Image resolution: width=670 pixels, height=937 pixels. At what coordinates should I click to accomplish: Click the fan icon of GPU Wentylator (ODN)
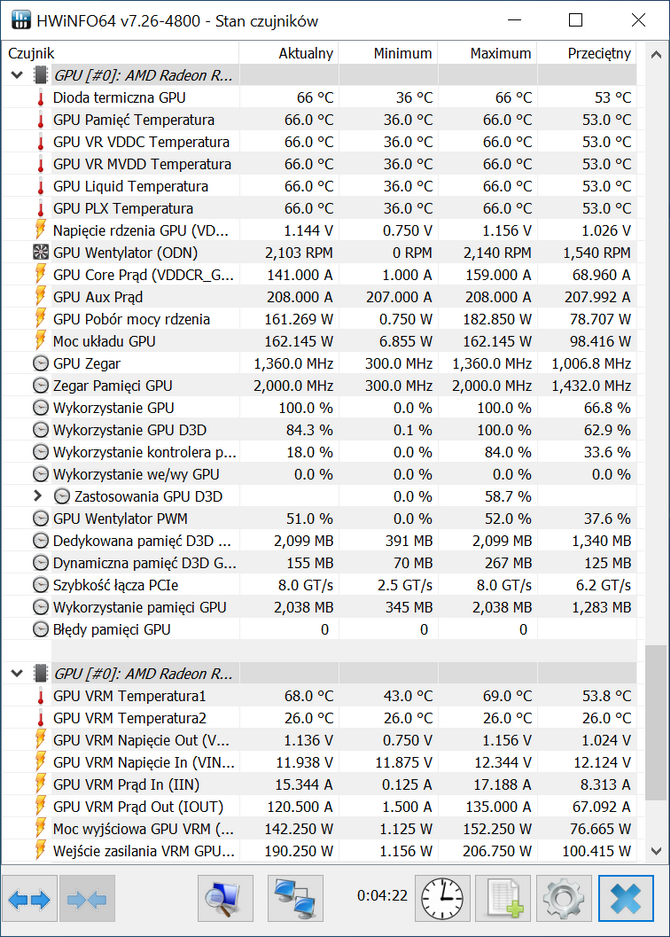[x=41, y=252]
